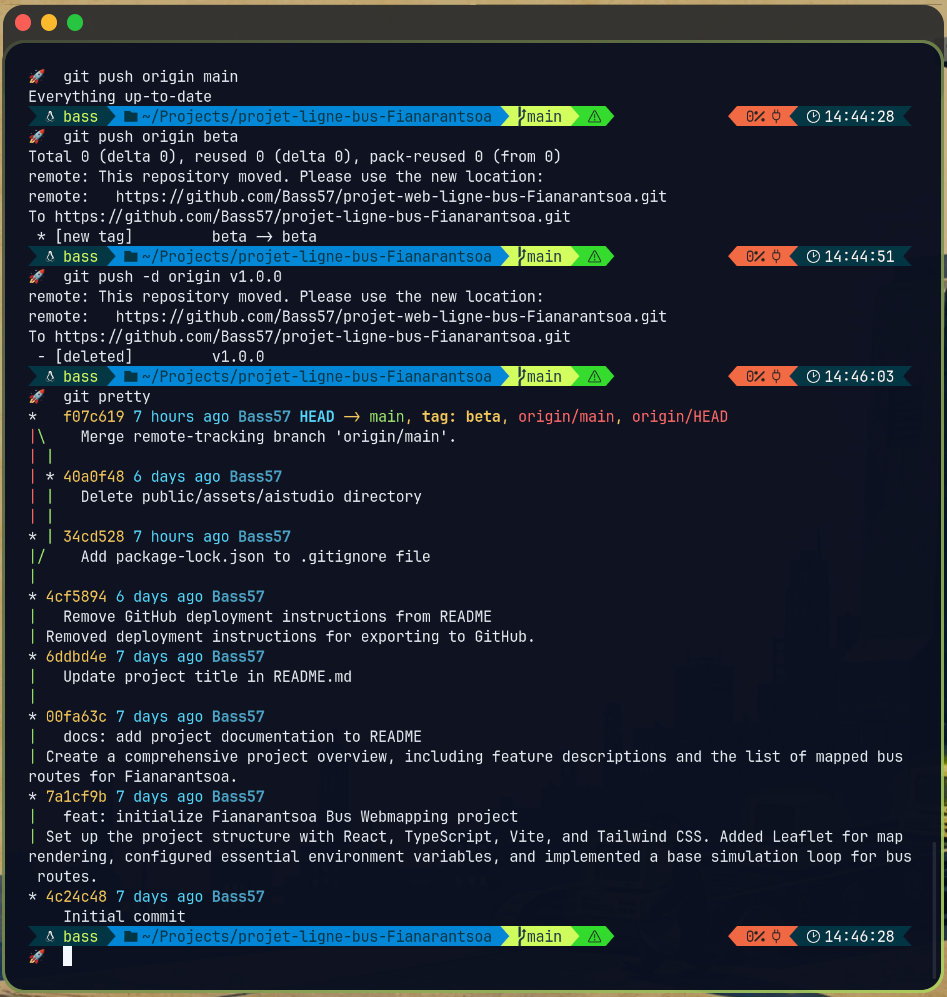This screenshot has height=997, width=947.
Task: Click the power plug icon in the 14:46:28 prompt bar
Action: pyautogui.click(x=777, y=937)
